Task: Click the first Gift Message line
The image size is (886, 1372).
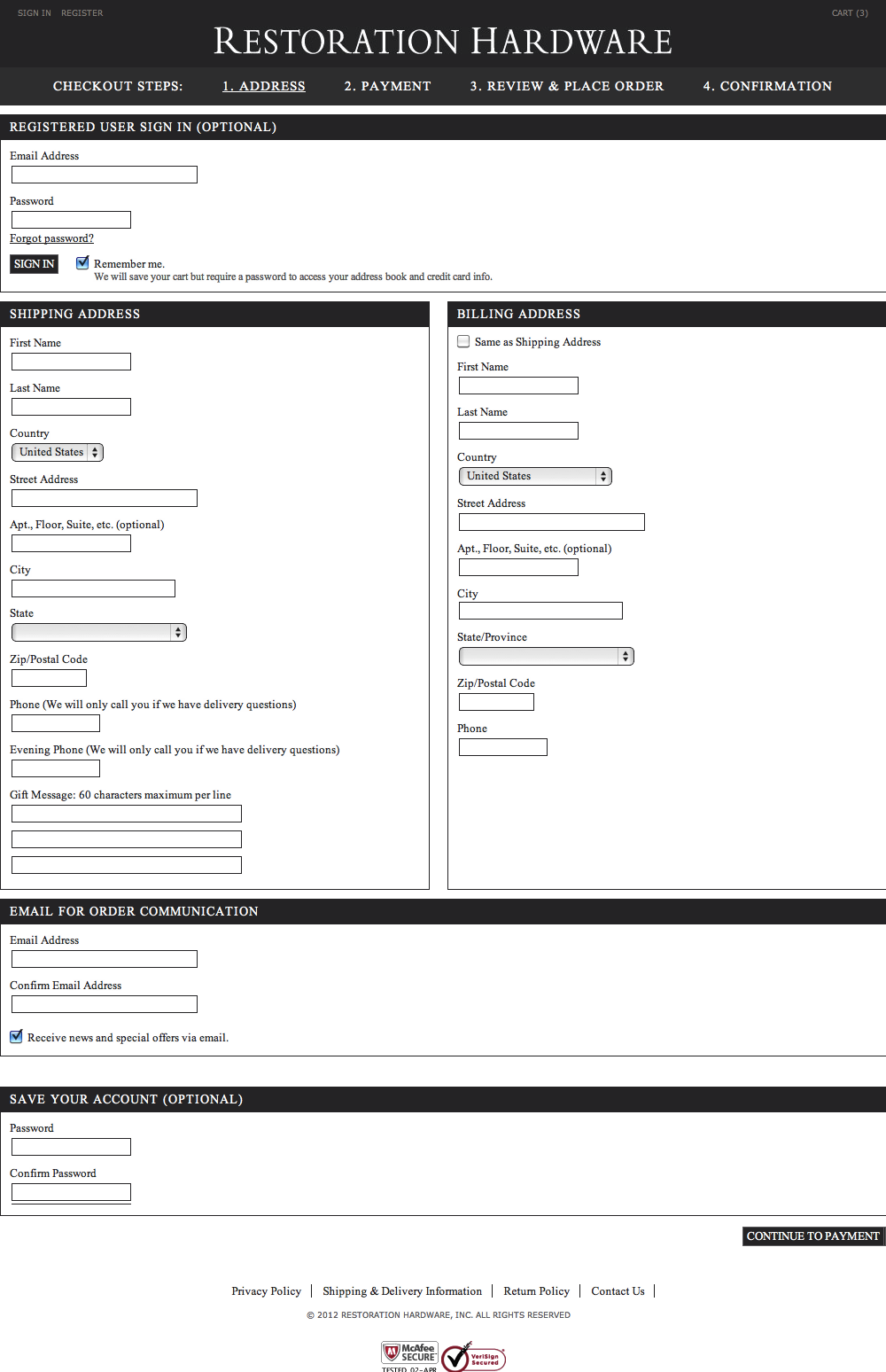Action: pos(126,813)
